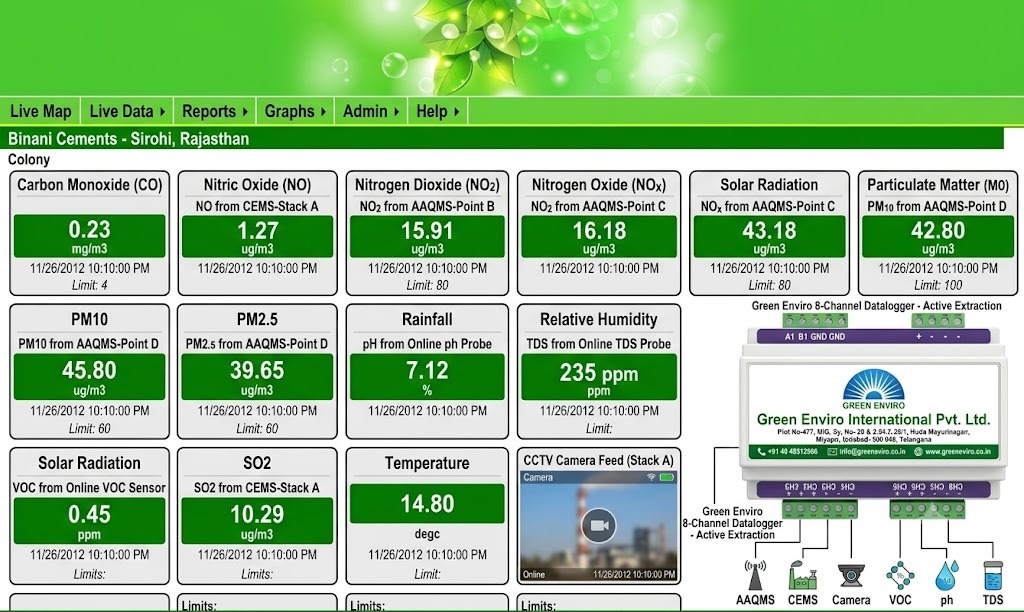Select the Nitric Oxide 1.27 ug/m3 value
This screenshot has height=612, width=1024.
click(x=257, y=236)
